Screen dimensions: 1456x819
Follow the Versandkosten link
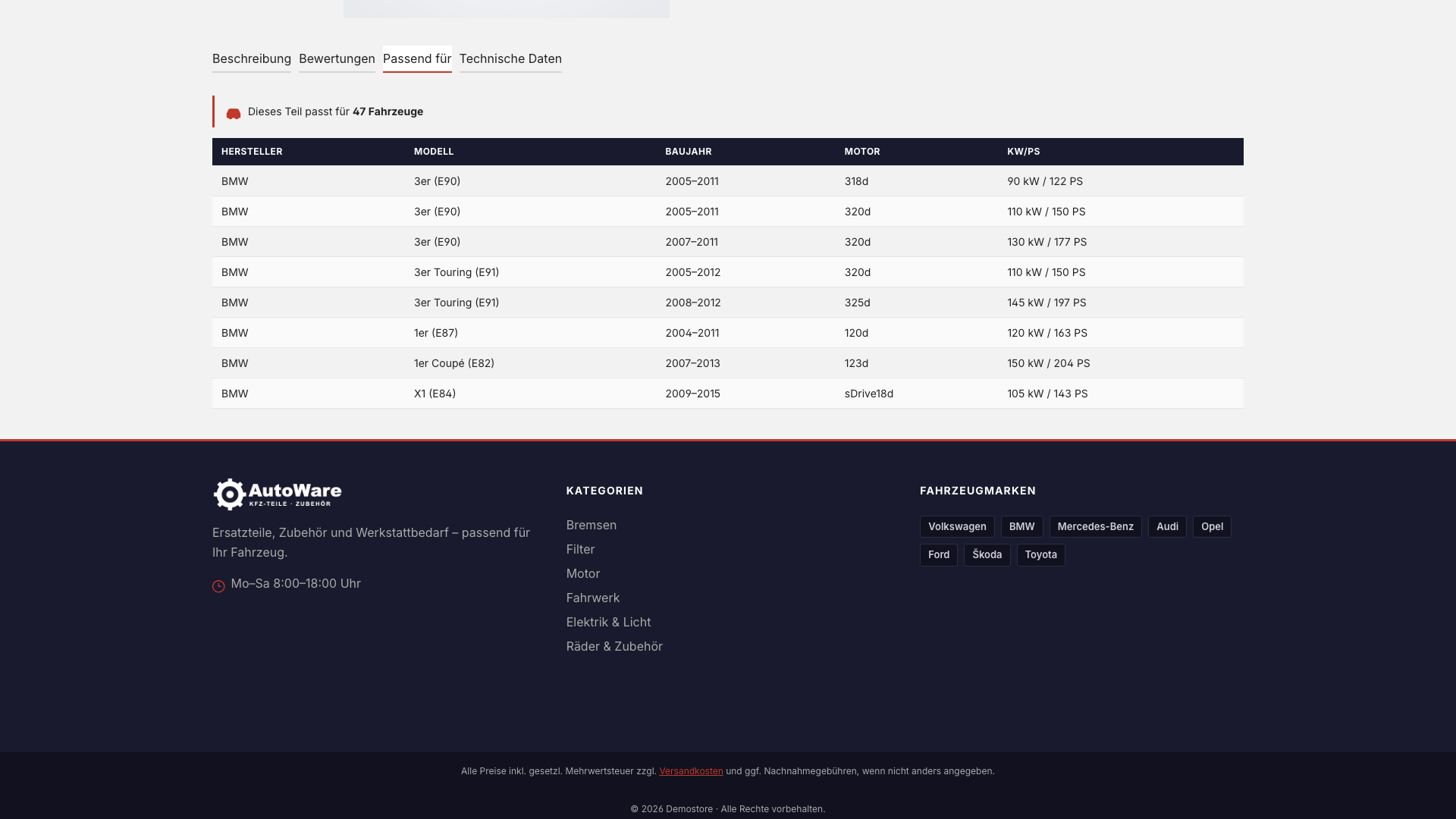point(691,771)
